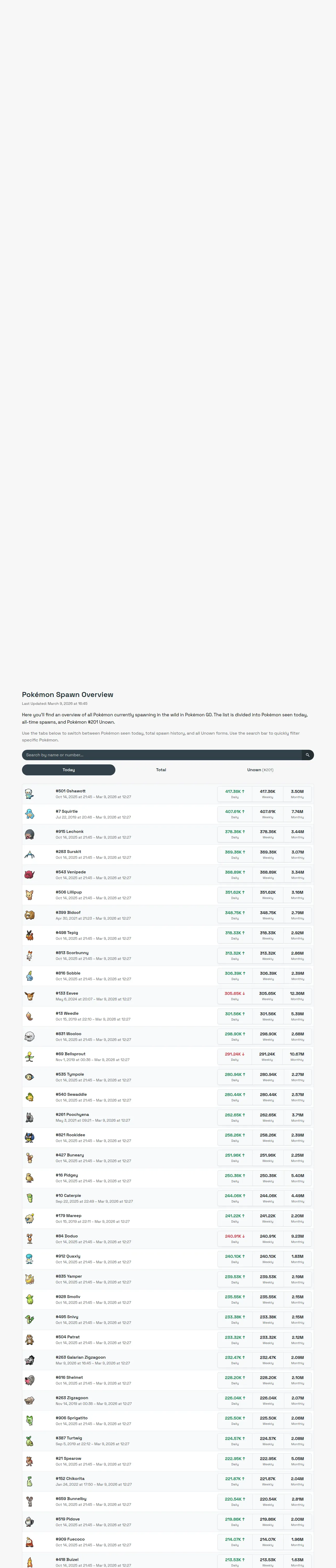Select the #21 Spearow name
This screenshot has height=1568, width=336.
click(68, 1459)
